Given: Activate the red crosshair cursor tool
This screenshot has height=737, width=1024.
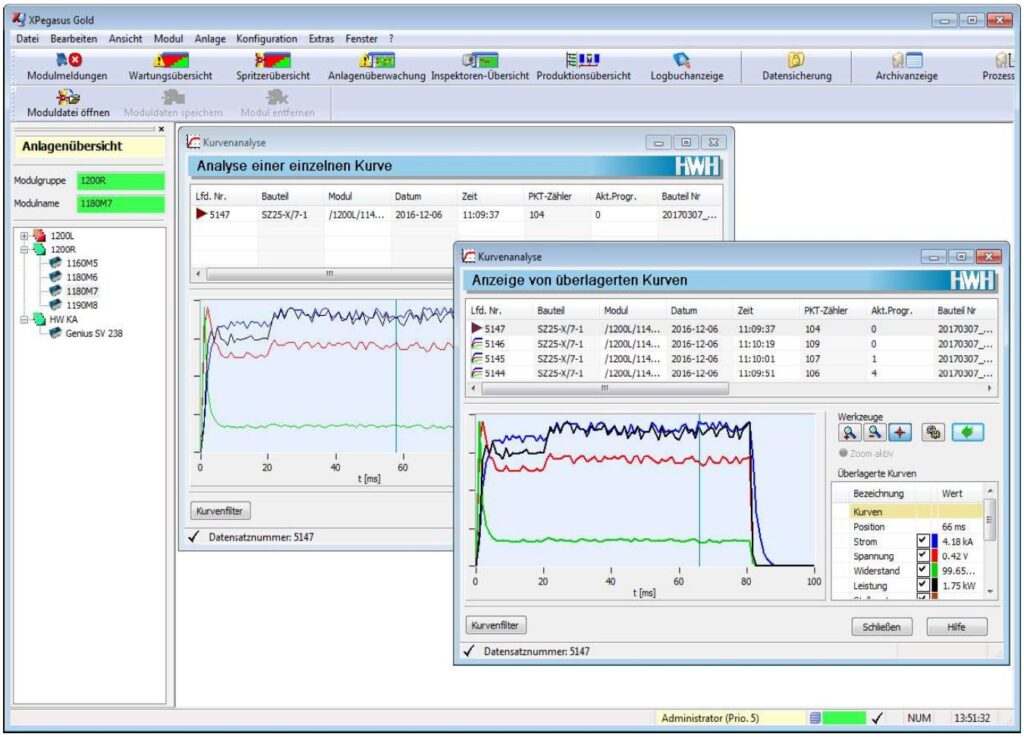Looking at the screenshot, I should coord(900,432).
